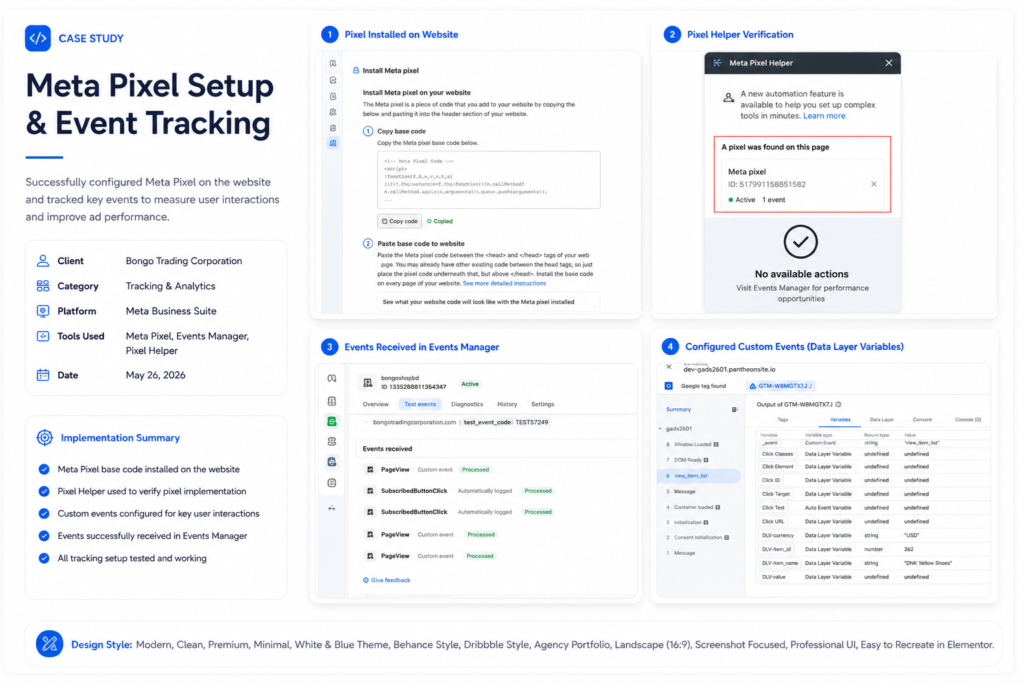Click the Category grid icon

click(43, 286)
